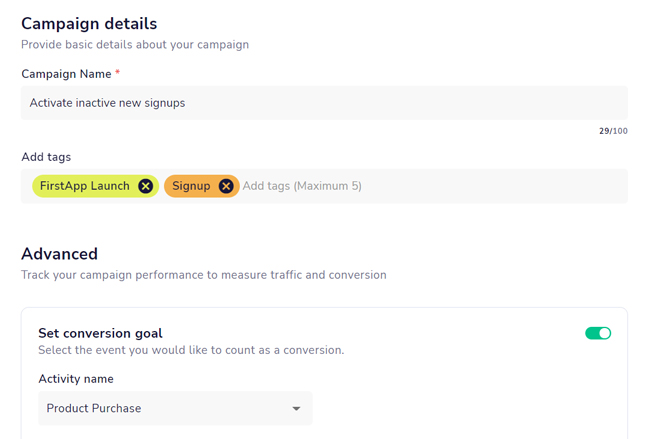Focus the Campaign Name text field
This screenshot has width=650, height=439.
pyautogui.click(x=324, y=103)
